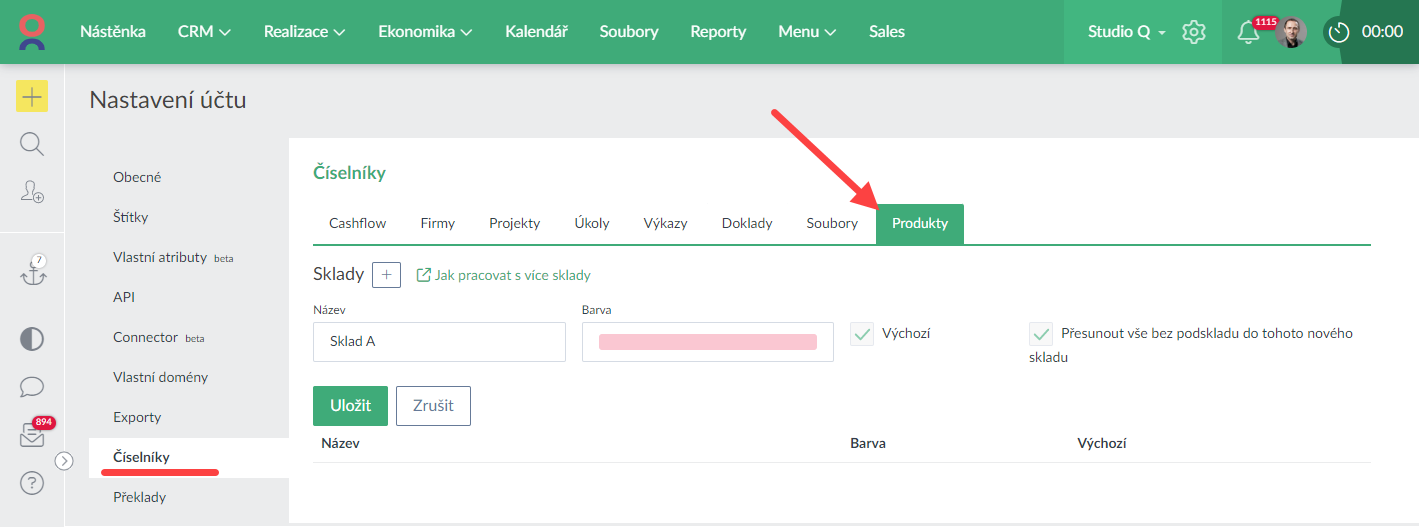
Task: Toggle the half-circle contrast icon
Action: 32,339
